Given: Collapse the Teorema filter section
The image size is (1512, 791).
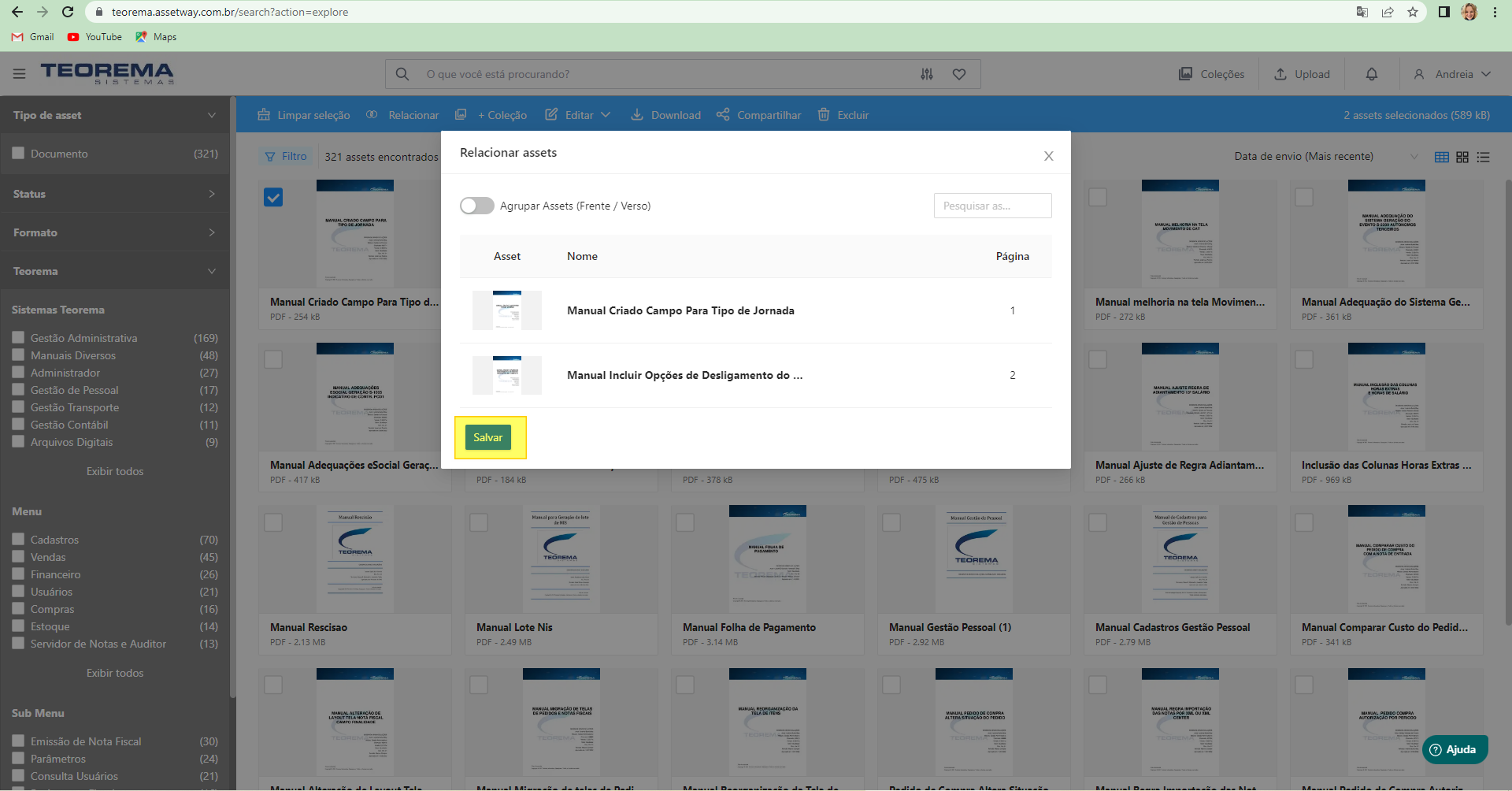Looking at the screenshot, I should (115, 271).
